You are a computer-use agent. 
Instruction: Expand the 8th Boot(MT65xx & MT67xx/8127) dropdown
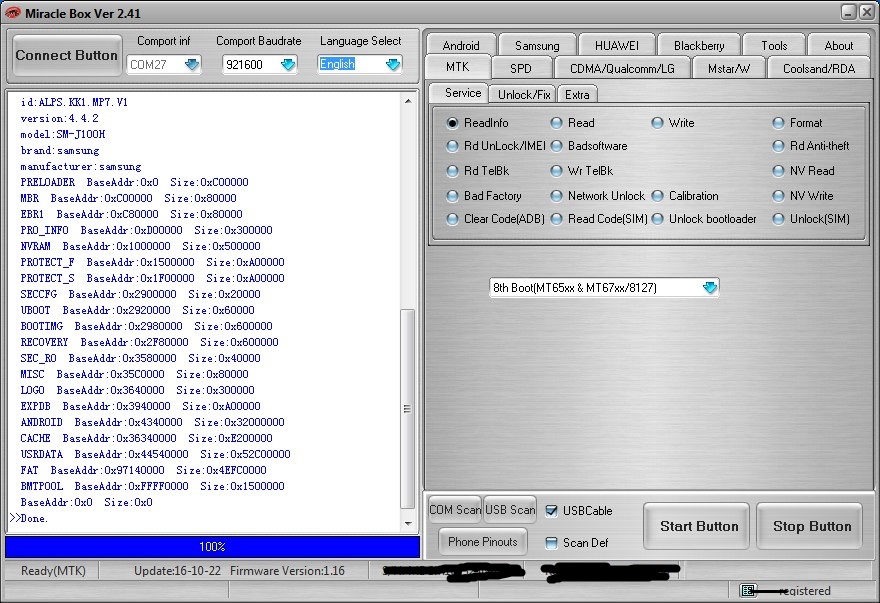pyautogui.click(x=709, y=287)
